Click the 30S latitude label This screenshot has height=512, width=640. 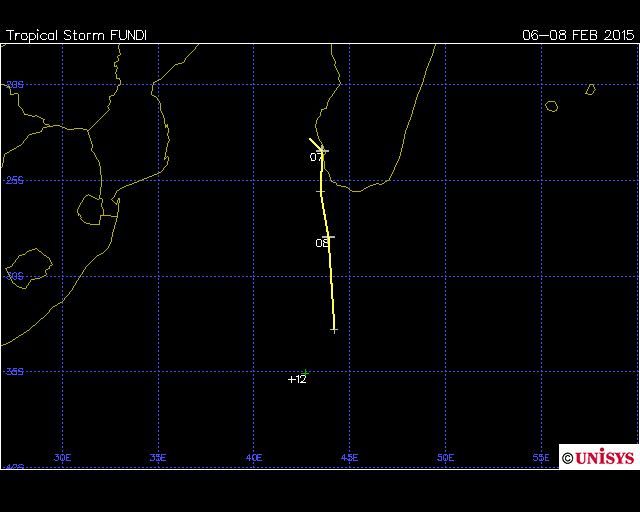click(x=15, y=277)
